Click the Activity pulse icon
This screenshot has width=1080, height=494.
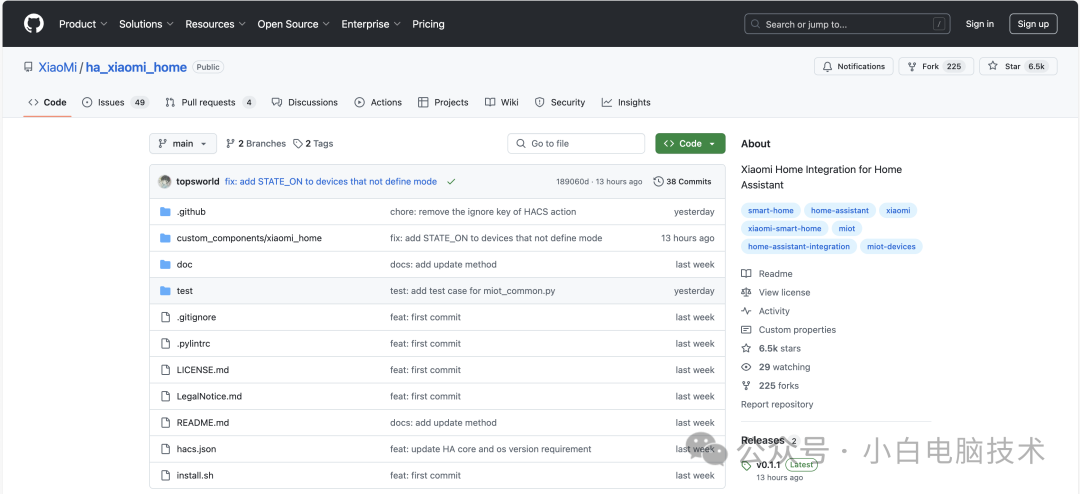(x=746, y=311)
